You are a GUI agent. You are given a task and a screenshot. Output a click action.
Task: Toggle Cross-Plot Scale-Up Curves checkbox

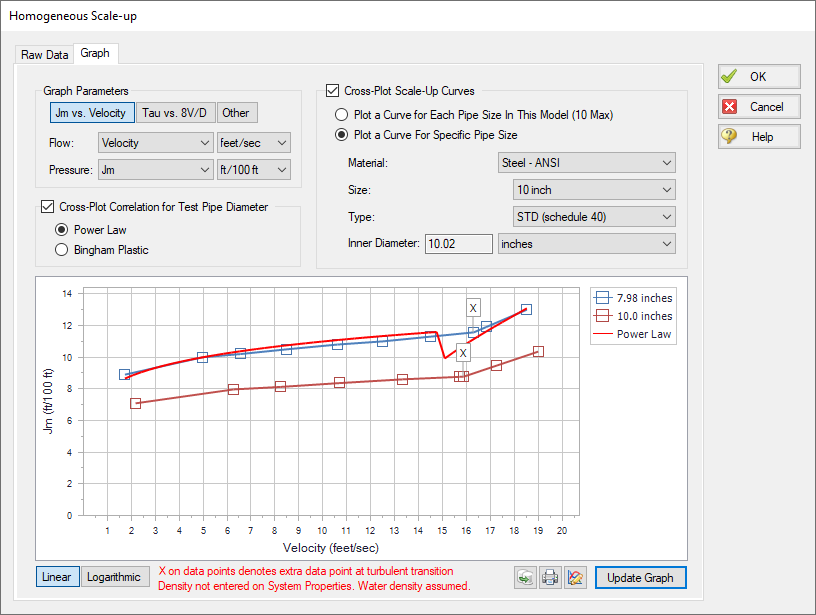[333, 91]
